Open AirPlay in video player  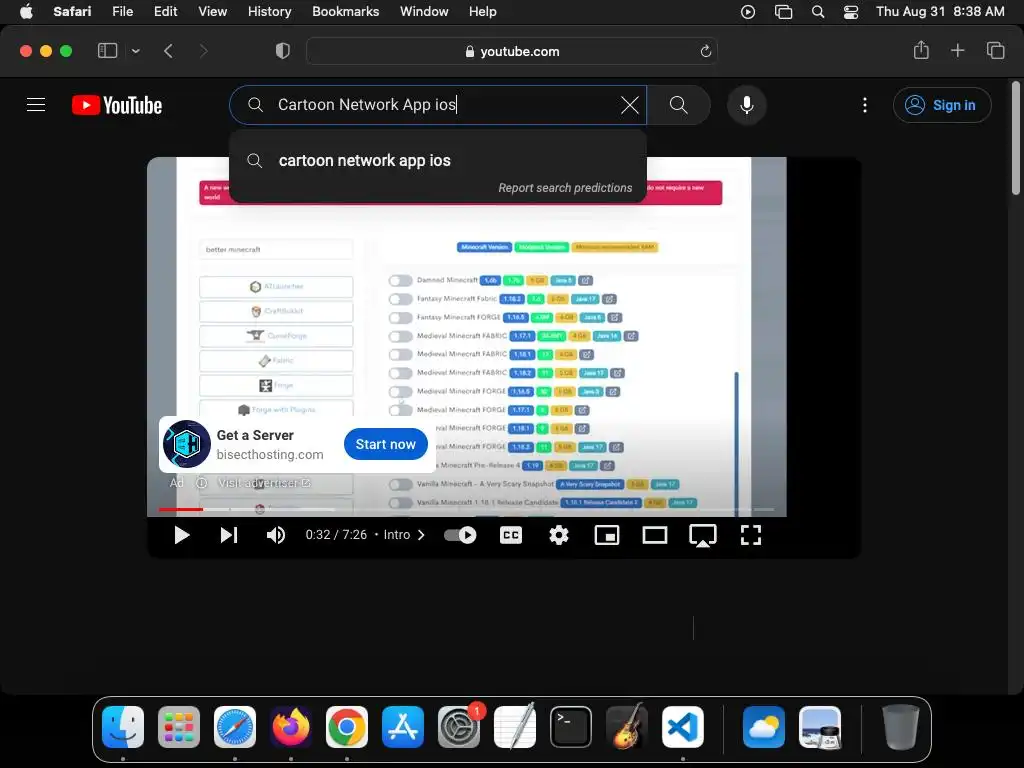click(x=703, y=536)
